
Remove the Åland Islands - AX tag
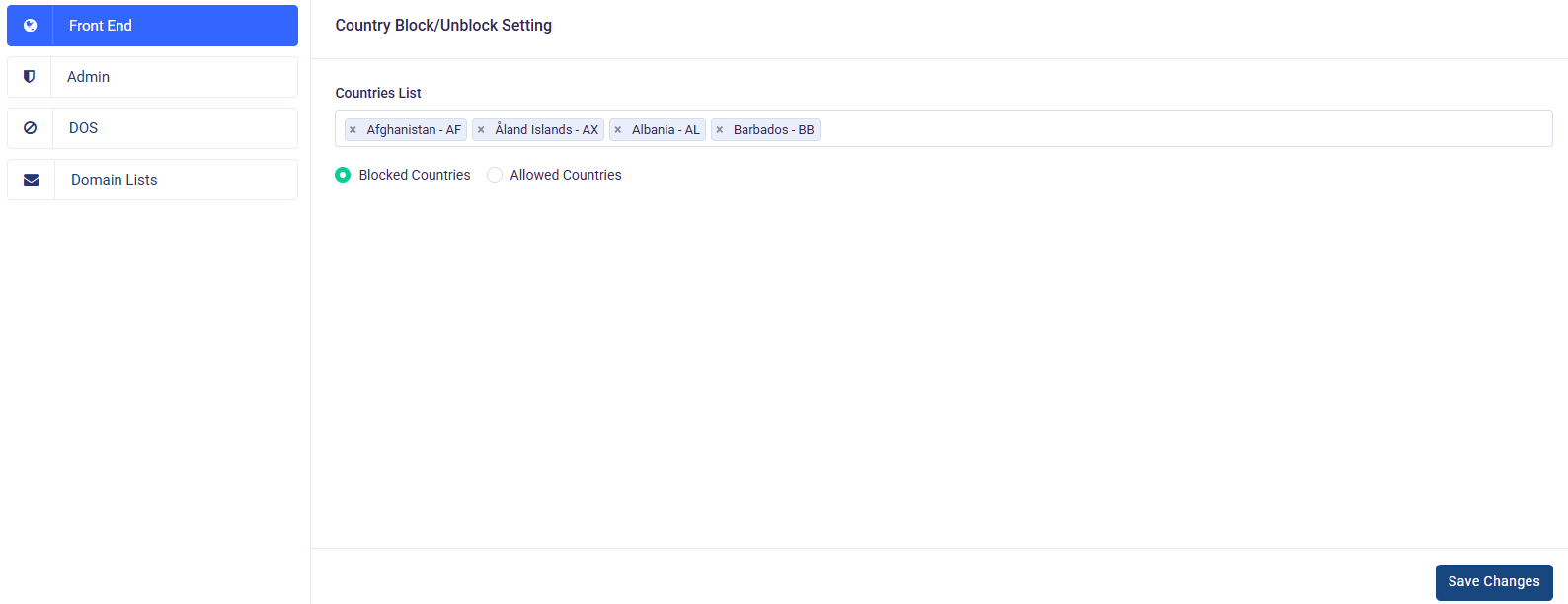[x=481, y=130]
